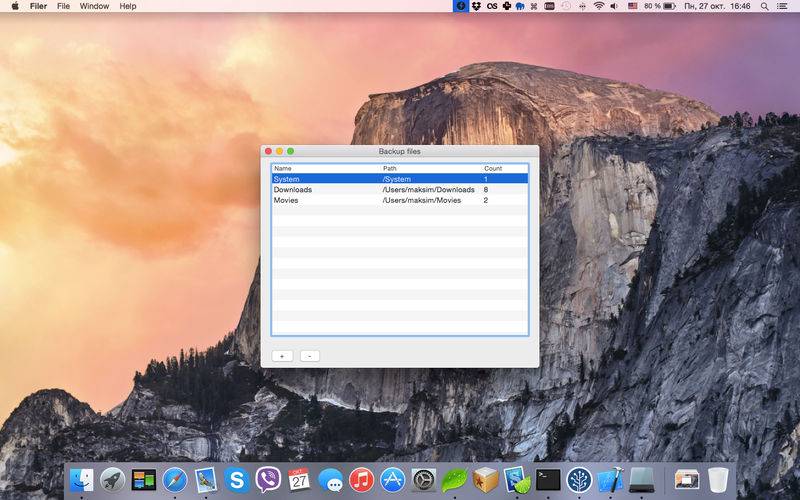This screenshot has height=500, width=800.
Task: Open Spotlight search magnifier
Action: (764, 6)
